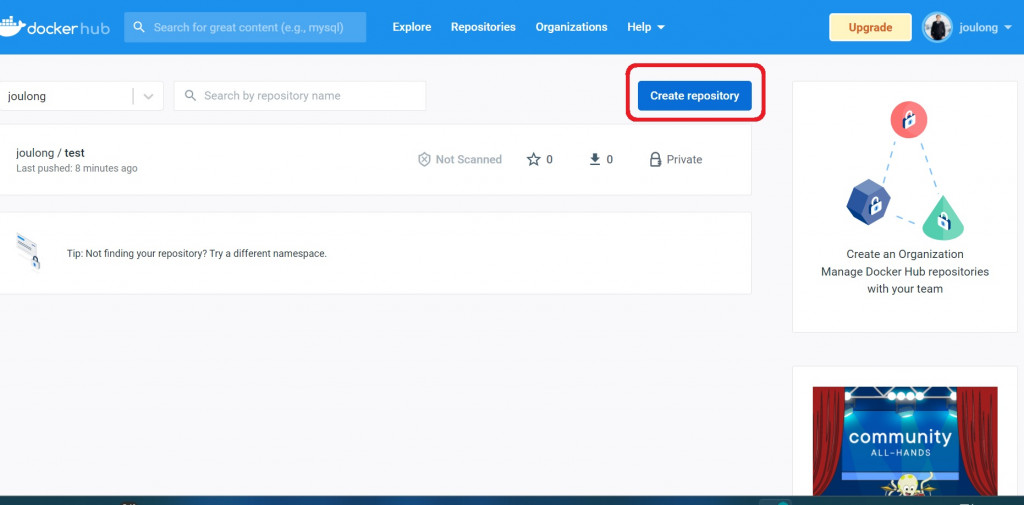Focus the Search for great content field
1024x505 pixels.
click(245, 27)
